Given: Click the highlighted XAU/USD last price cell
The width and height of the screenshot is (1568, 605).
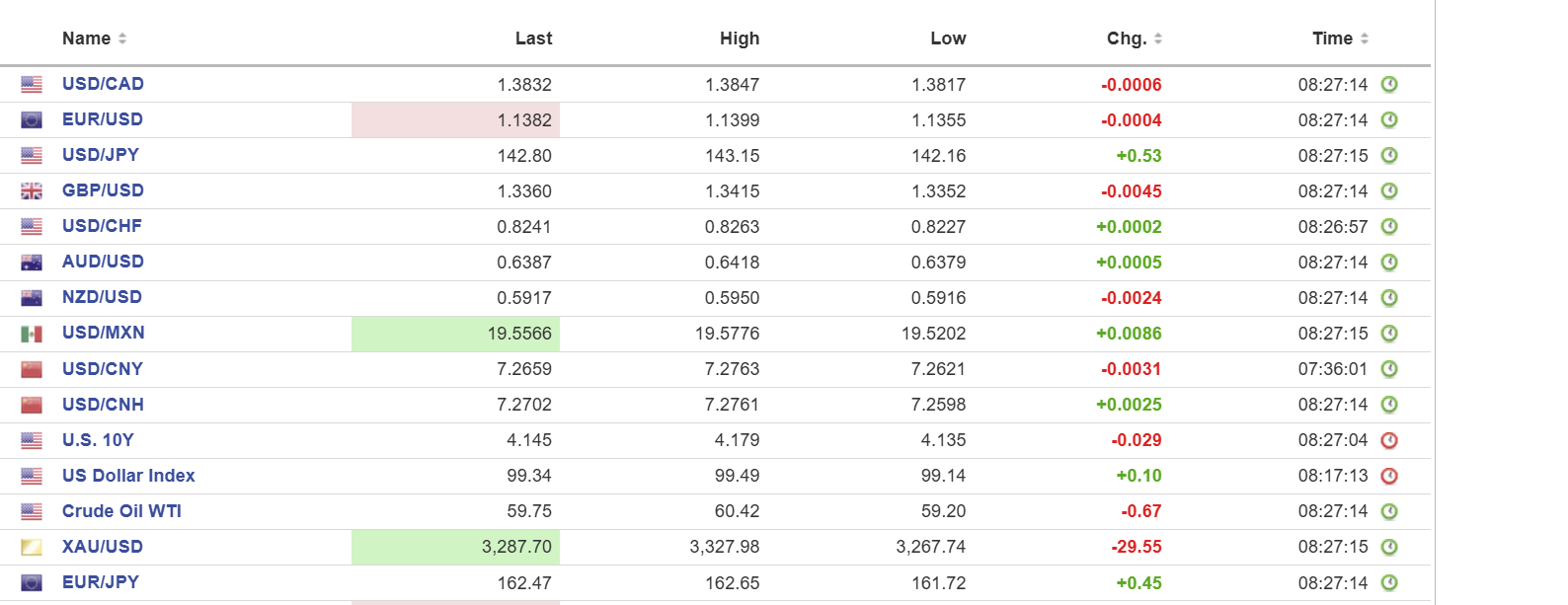Looking at the screenshot, I should (x=456, y=547).
